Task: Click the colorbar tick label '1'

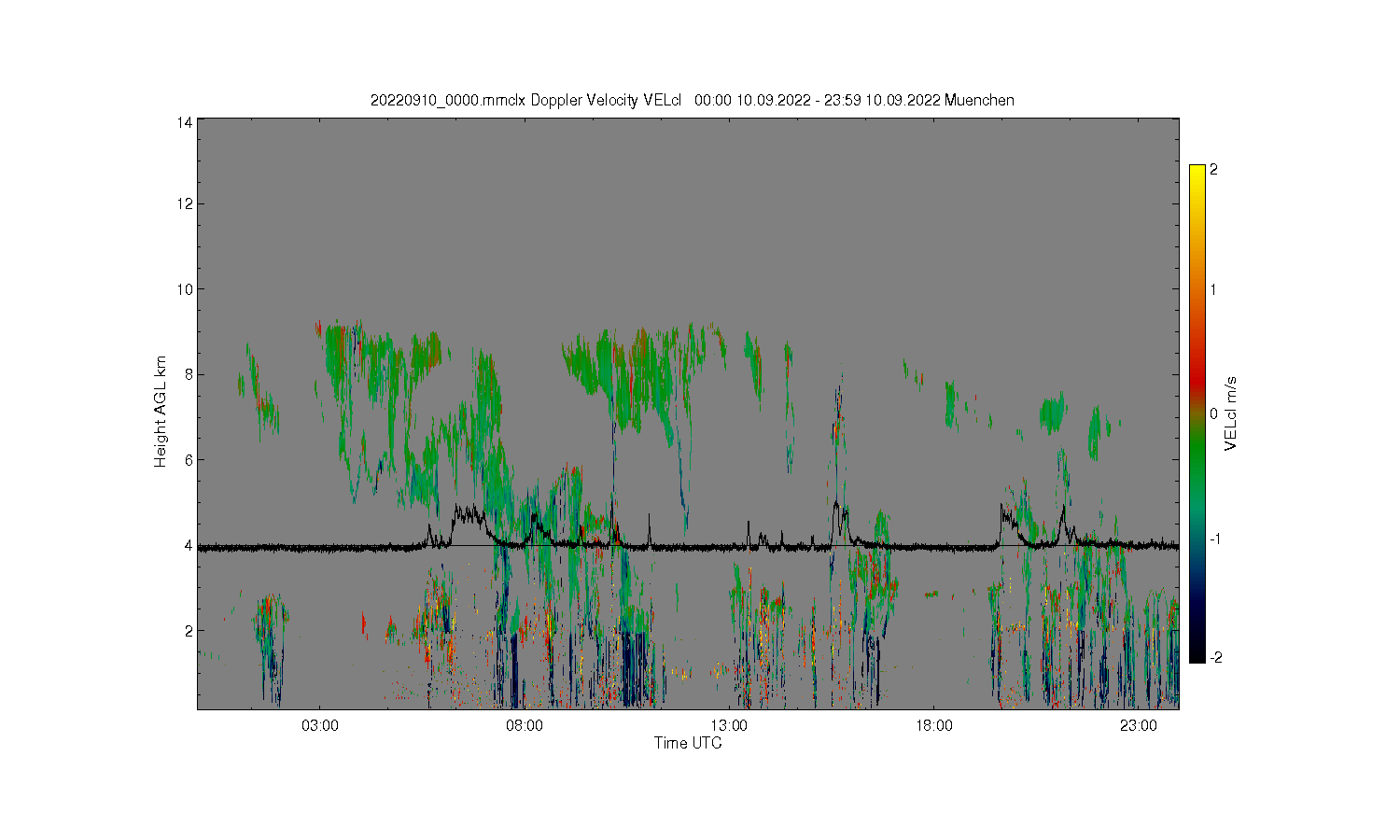Action: click(x=1213, y=289)
